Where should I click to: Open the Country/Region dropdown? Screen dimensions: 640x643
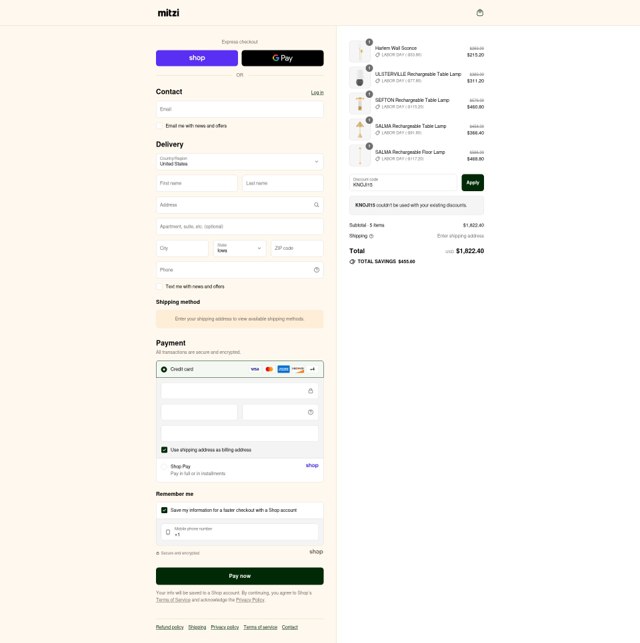tap(239, 162)
